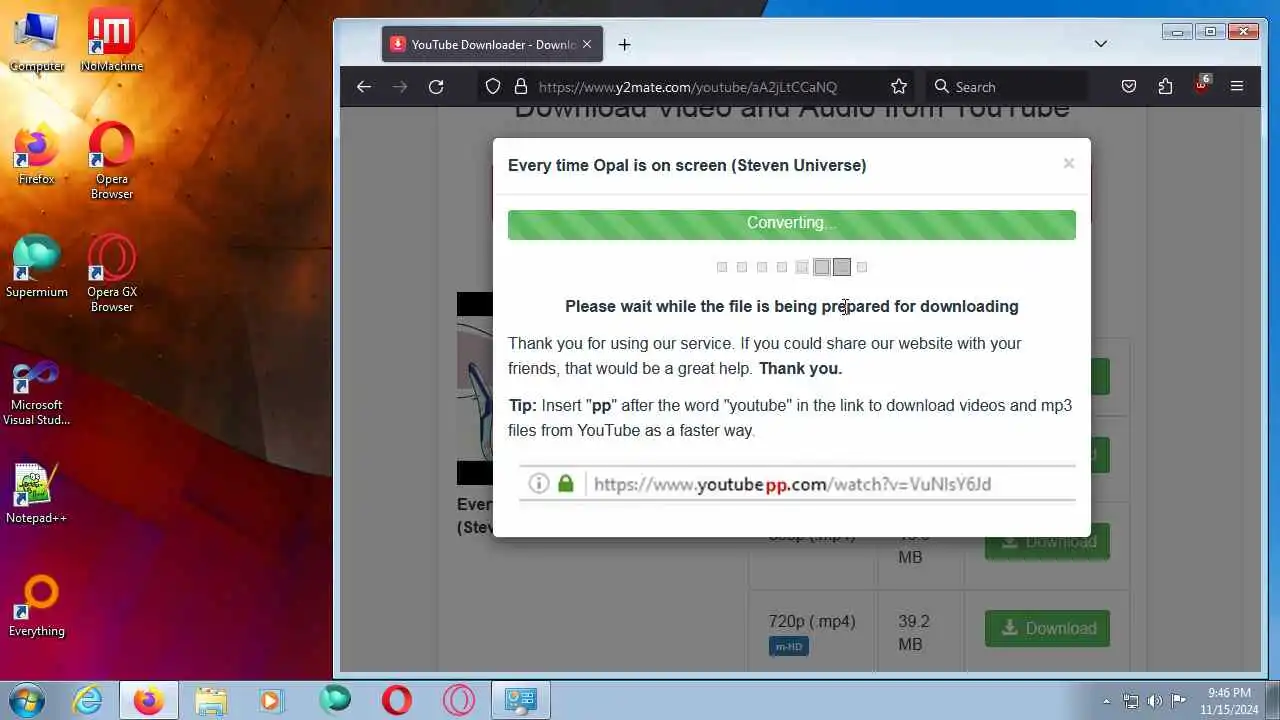Click the network icon in system tray

click(x=1131, y=701)
